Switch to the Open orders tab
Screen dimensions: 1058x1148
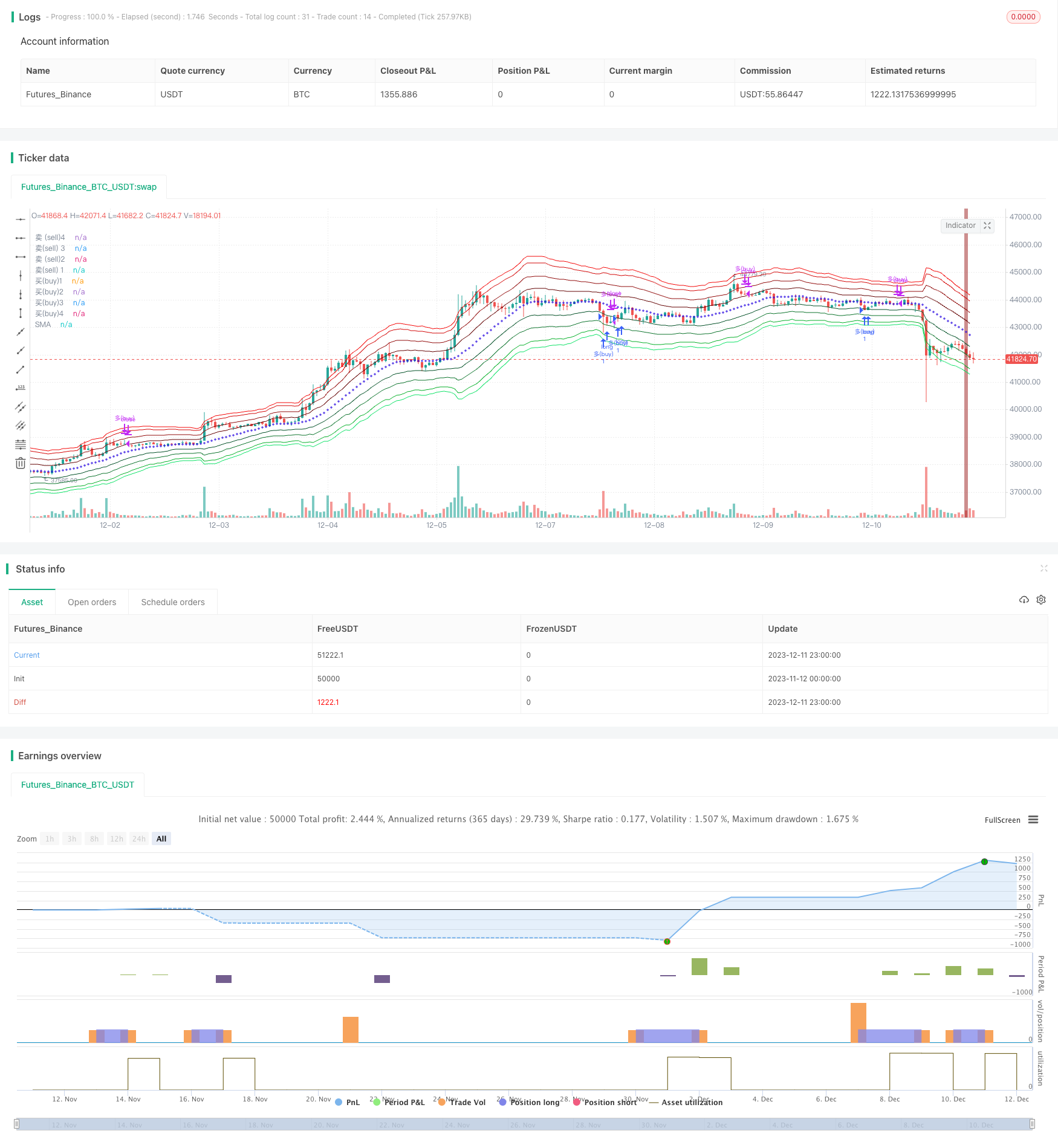point(92,602)
